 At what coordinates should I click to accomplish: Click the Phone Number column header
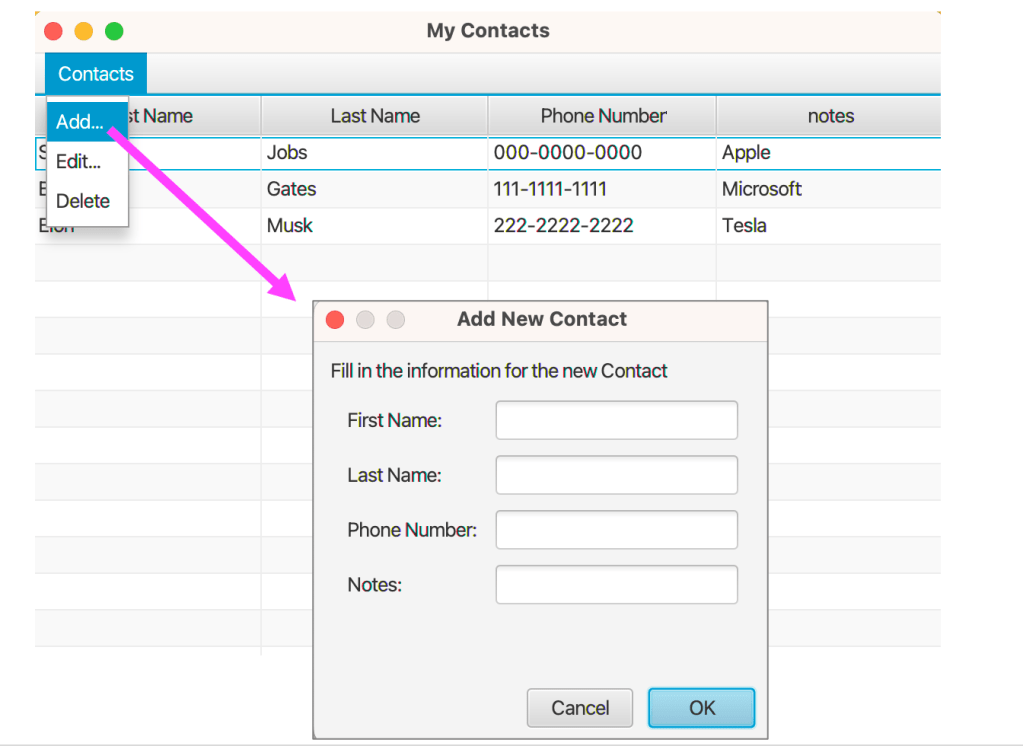click(601, 116)
